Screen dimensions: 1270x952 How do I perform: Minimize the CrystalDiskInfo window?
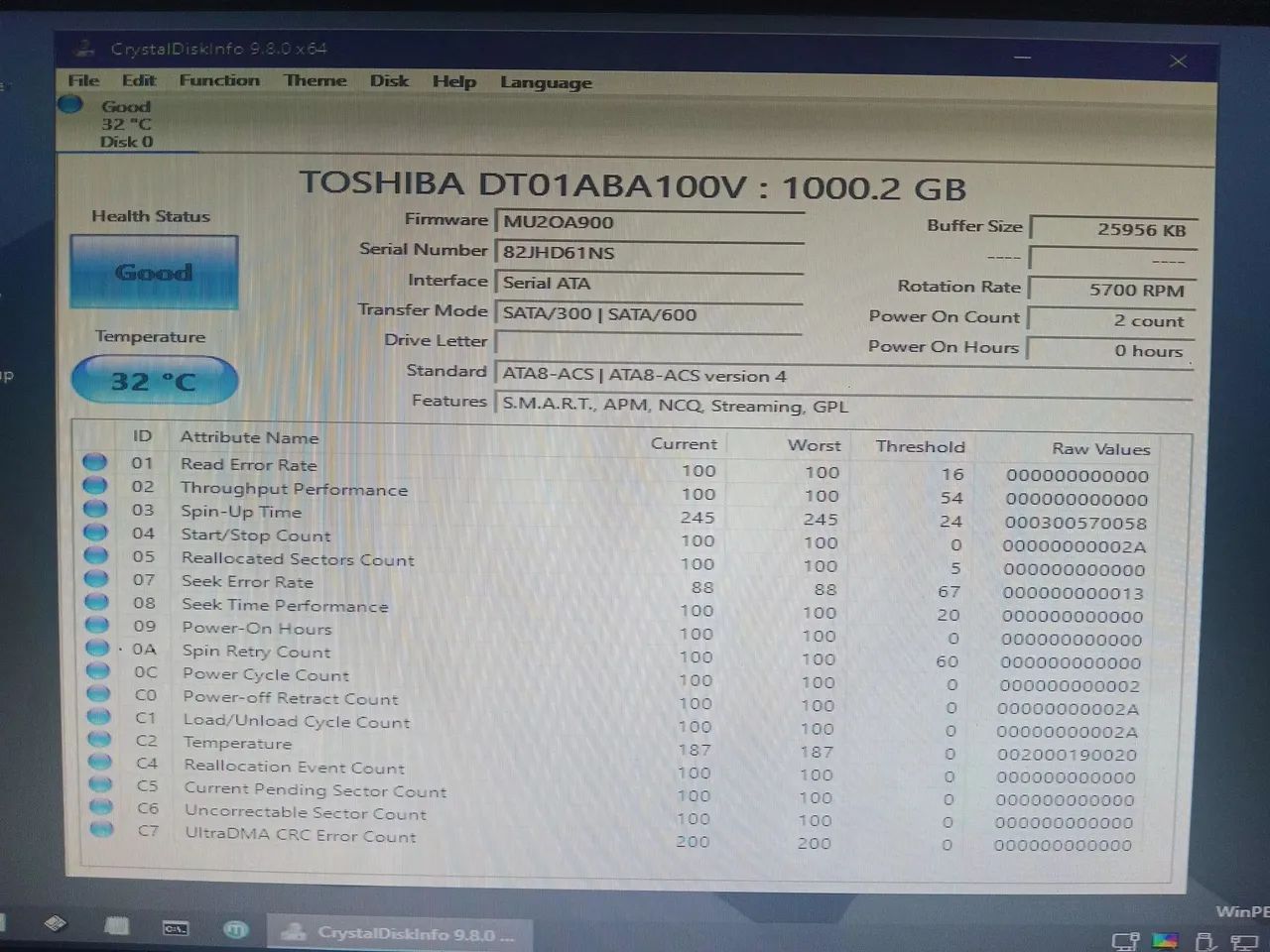1022,58
